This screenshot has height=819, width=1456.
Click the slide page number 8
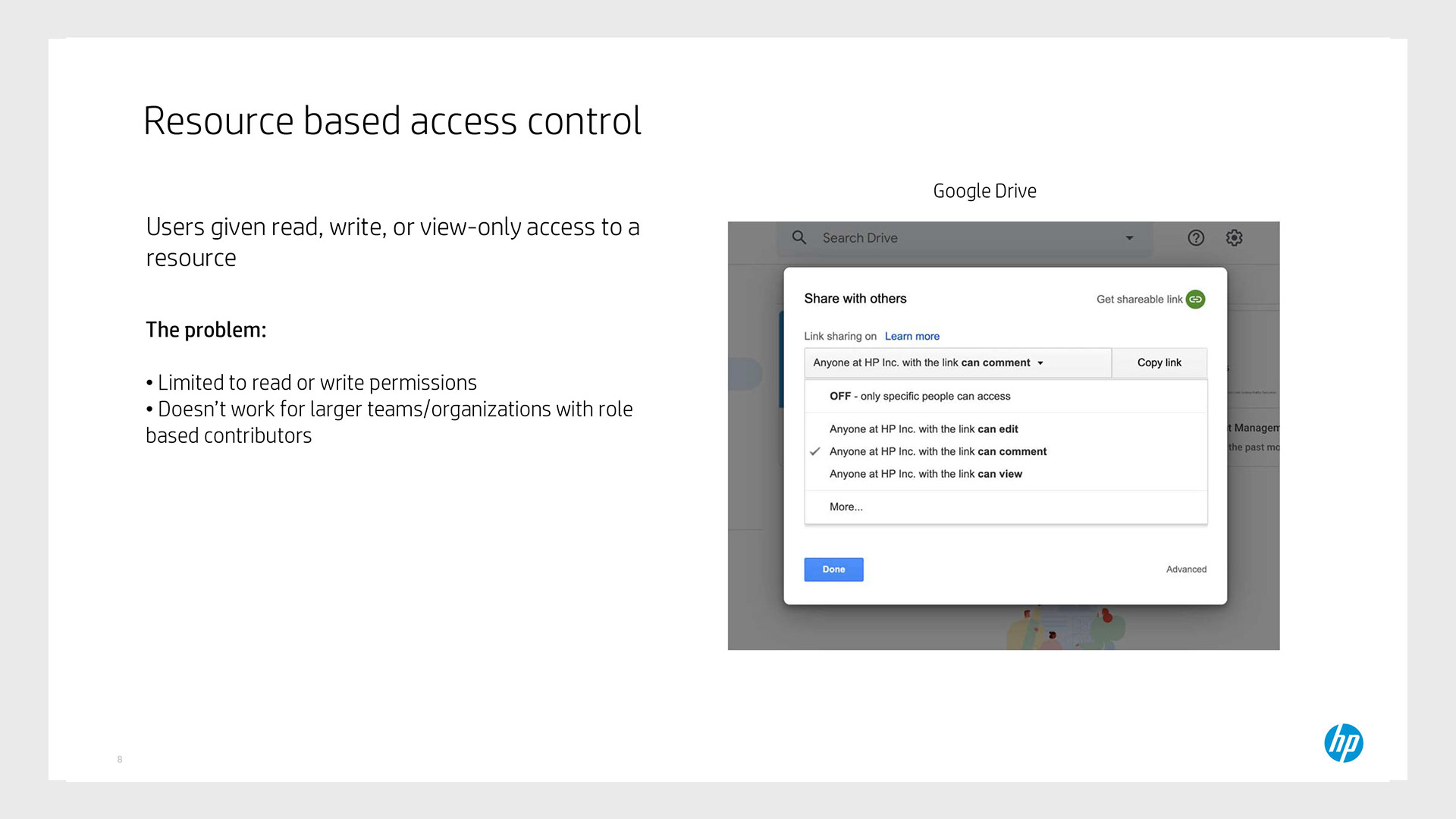120,759
